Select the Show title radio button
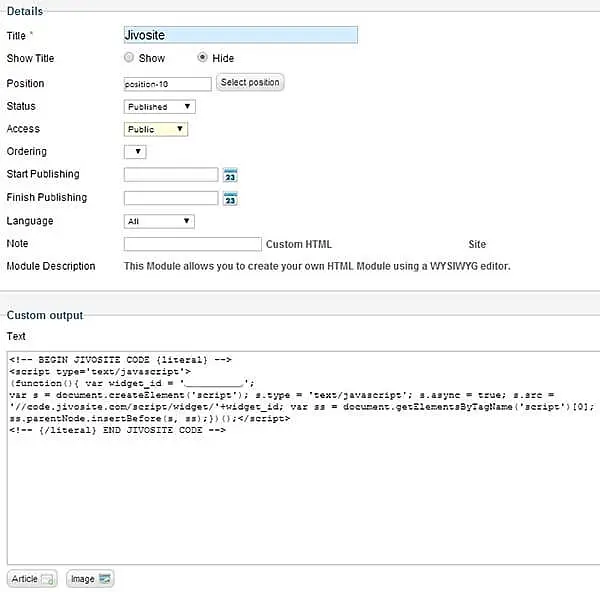This screenshot has height=592, width=600. tap(129, 58)
